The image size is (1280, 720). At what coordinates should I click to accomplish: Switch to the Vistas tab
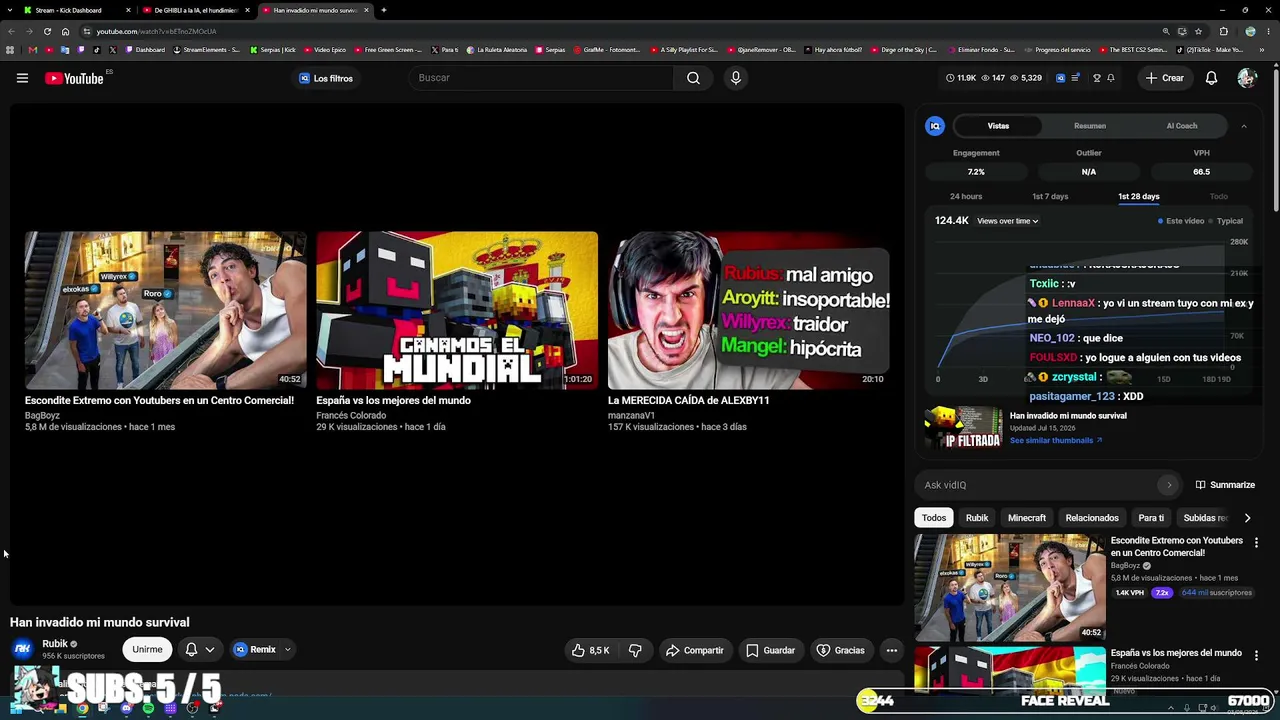tap(998, 126)
